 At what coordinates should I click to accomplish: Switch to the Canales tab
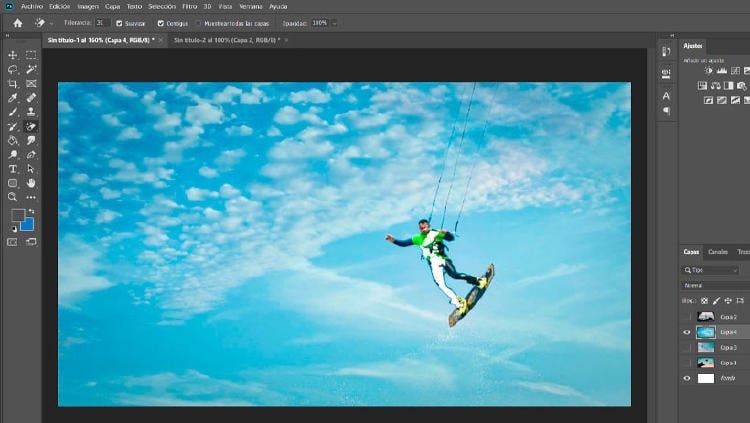[718, 252]
